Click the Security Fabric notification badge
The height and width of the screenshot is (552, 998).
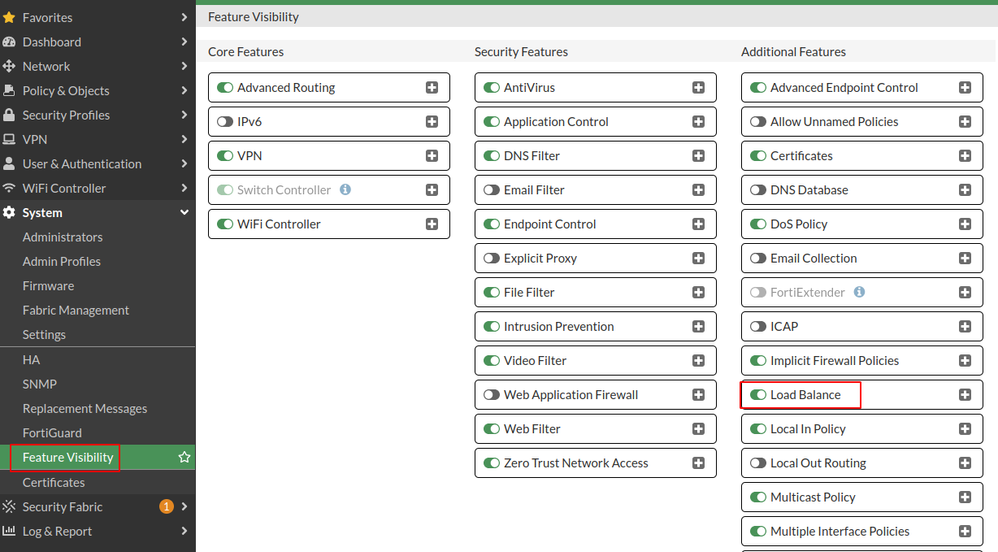tap(167, 507)
